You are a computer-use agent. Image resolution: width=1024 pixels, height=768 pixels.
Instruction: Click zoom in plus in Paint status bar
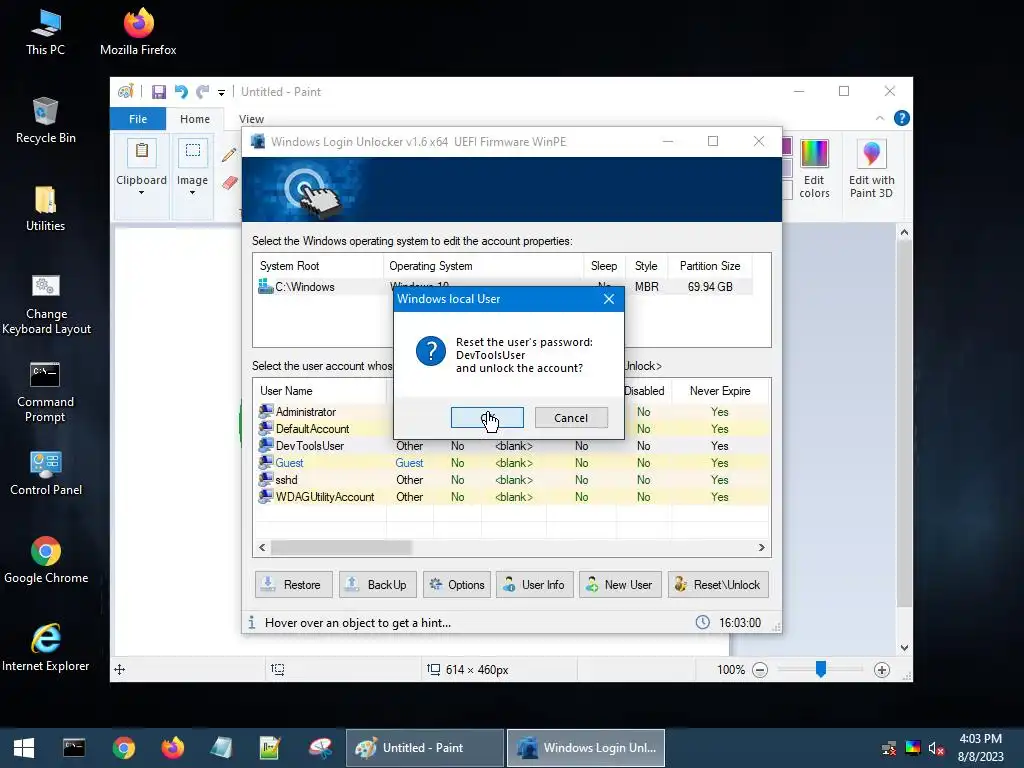coord(882,670)
